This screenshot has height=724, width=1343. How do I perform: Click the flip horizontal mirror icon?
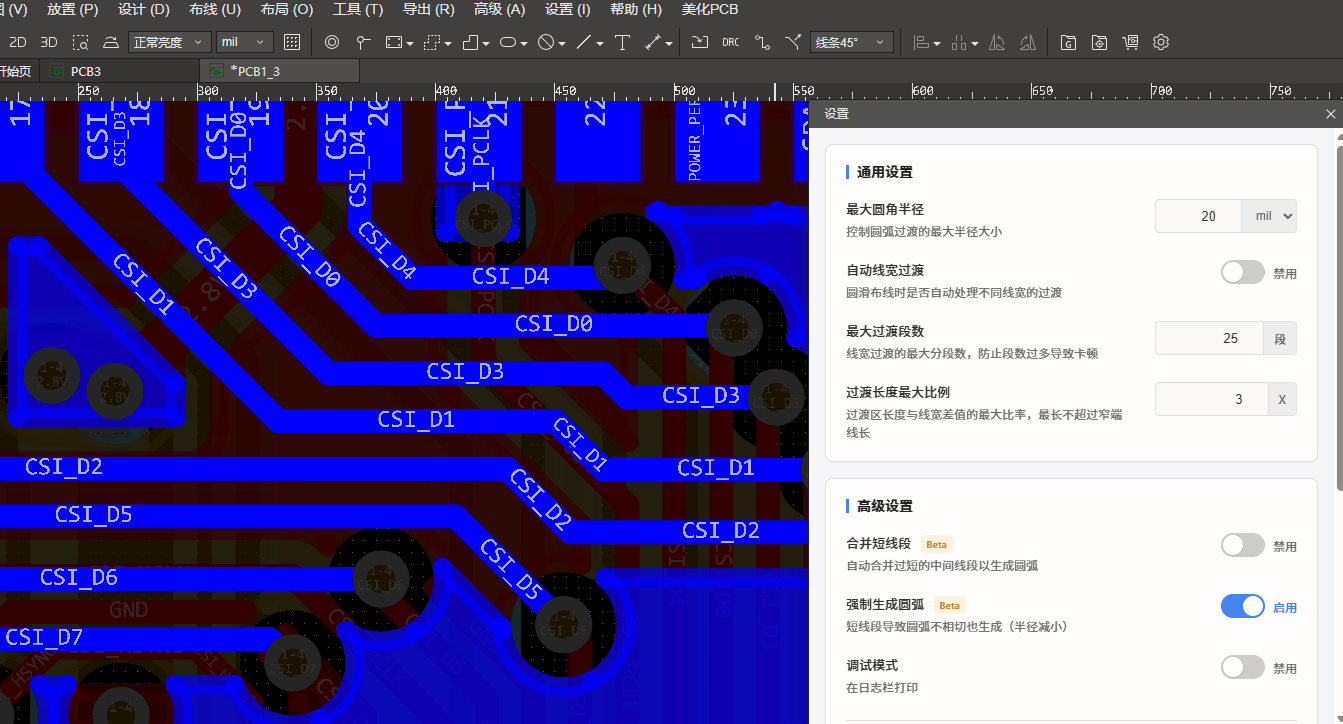click(x=997, y=42)
